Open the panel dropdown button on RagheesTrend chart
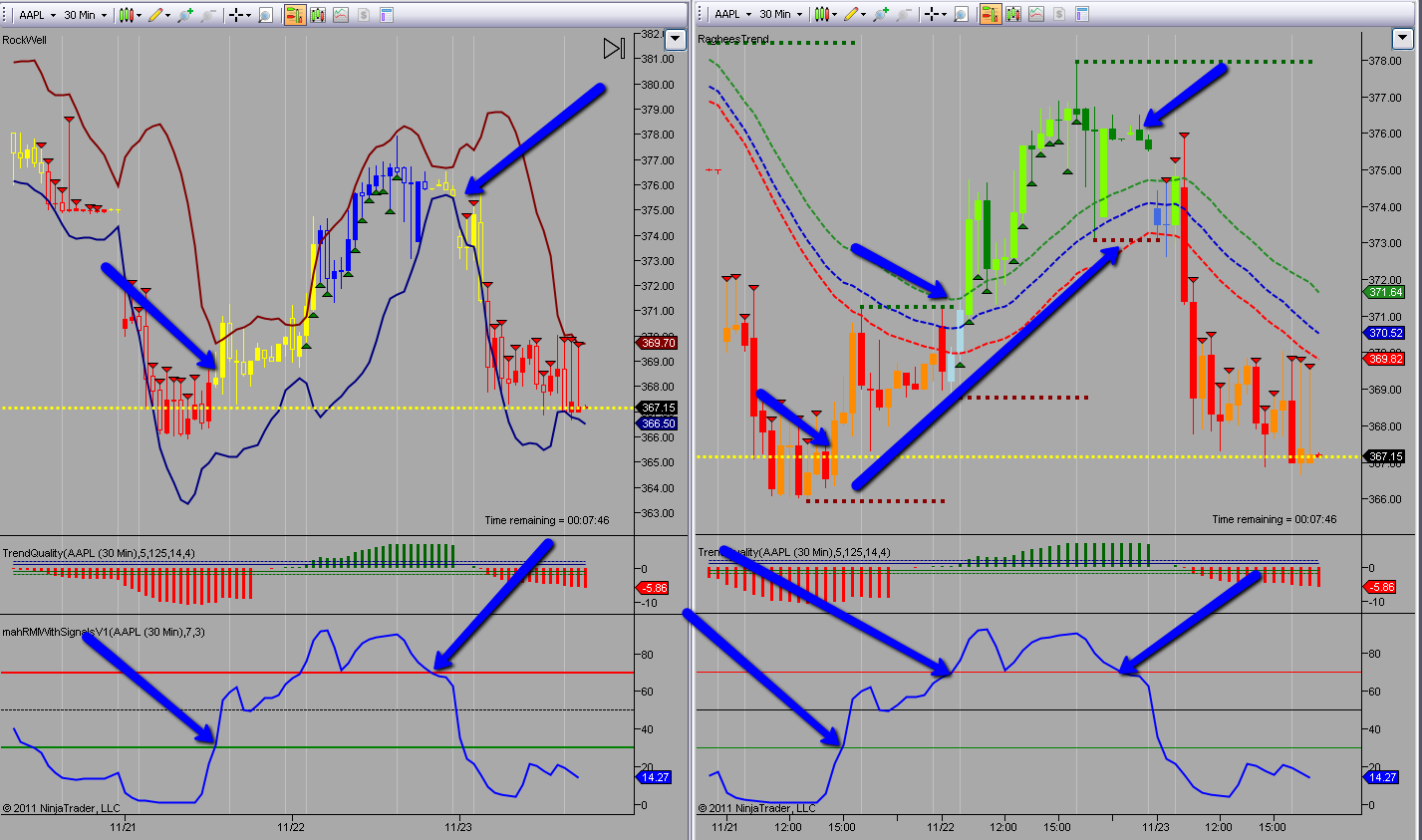 point(1402,40)
